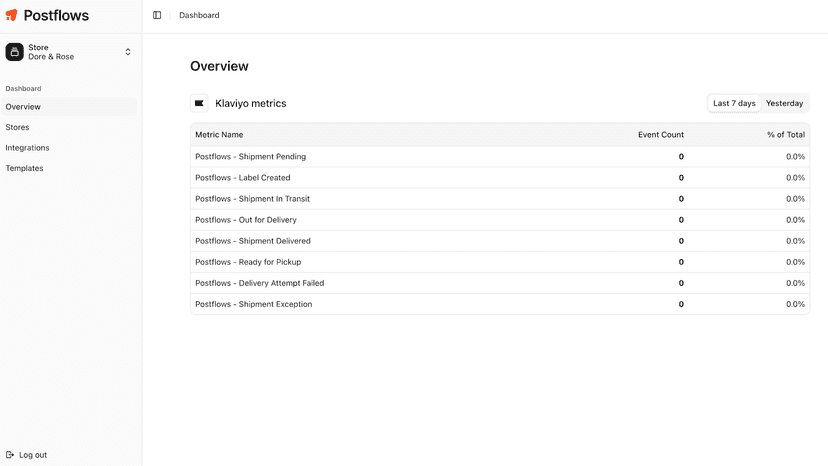Click the % of Total column header
The height and width of the screenshot is (466, 828).
point(786,135)
